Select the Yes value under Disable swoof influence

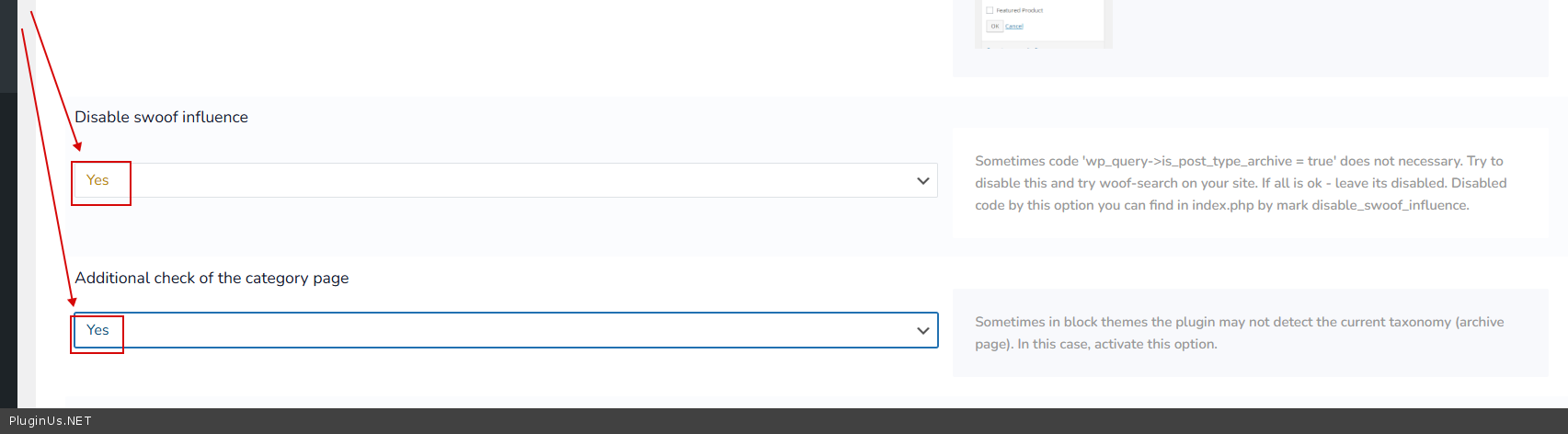click(x=97, y=180)
